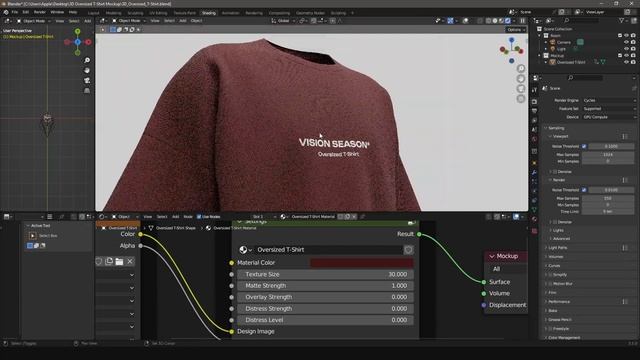640x360 pixels.
Task: Click the Overlay Strength value field
Action: click(x=325, y=297)
